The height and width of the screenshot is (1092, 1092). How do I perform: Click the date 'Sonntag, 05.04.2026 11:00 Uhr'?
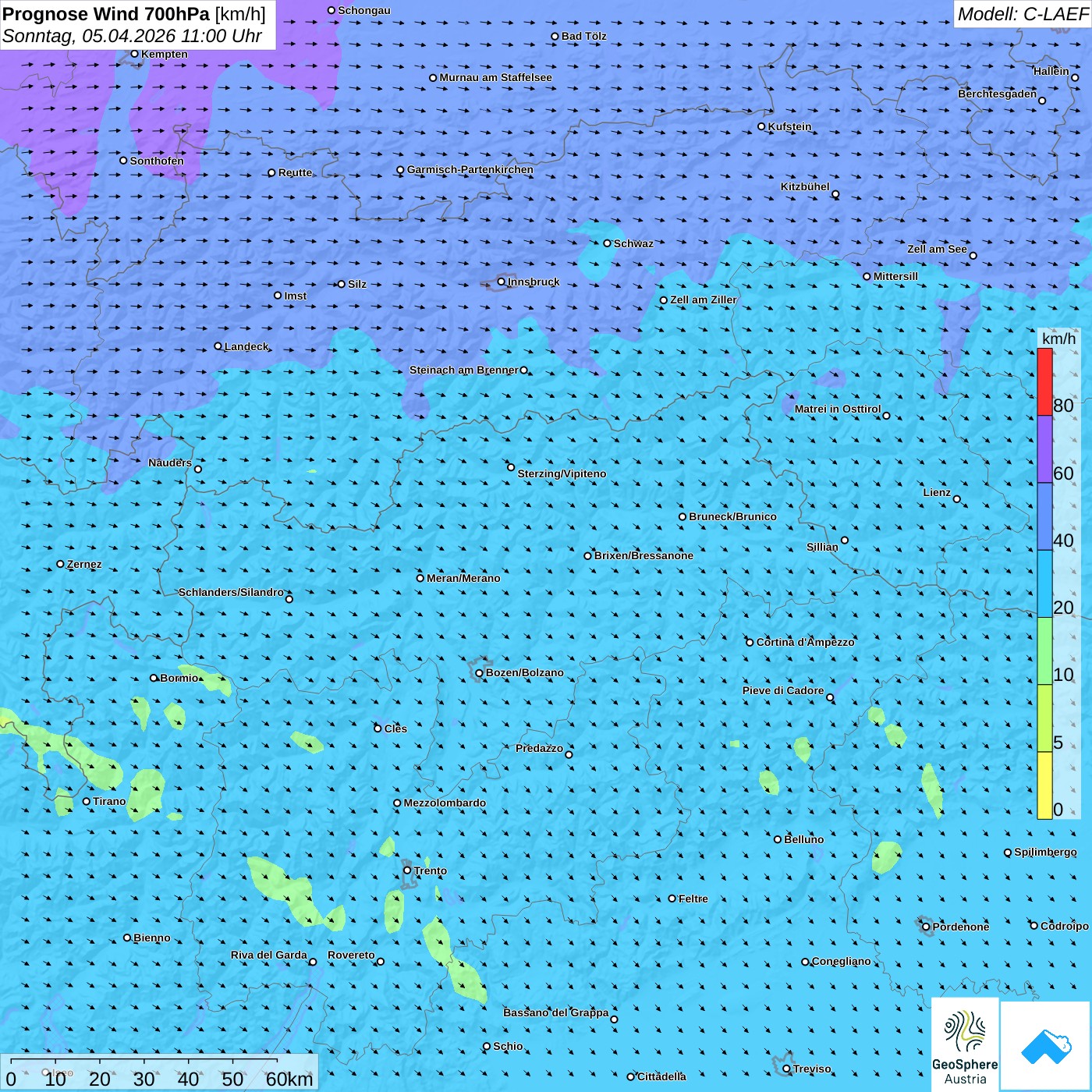click(x=133, y=36)
